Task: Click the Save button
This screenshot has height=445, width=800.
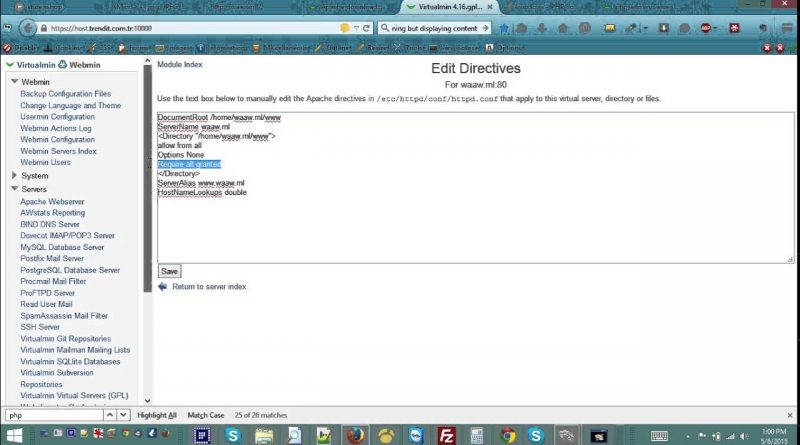Action: click(169, 271)
